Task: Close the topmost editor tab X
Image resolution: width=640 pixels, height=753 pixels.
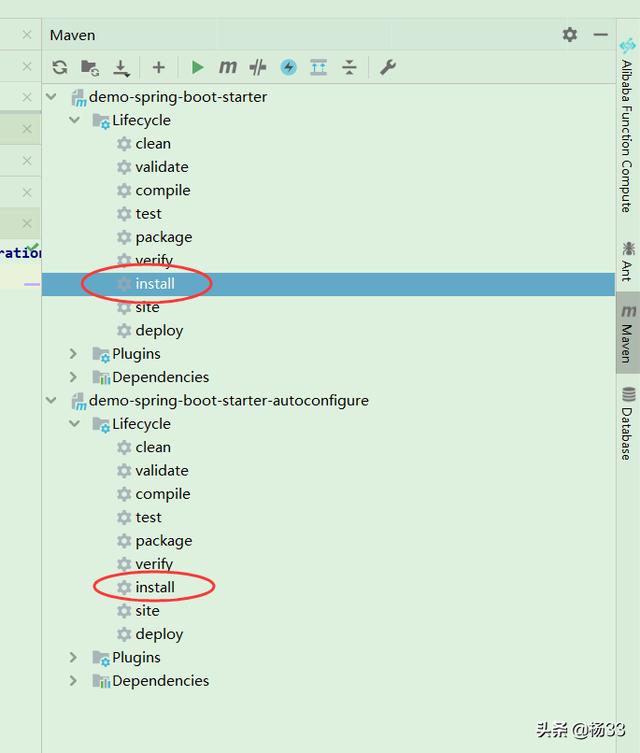Action: (27, 35)
